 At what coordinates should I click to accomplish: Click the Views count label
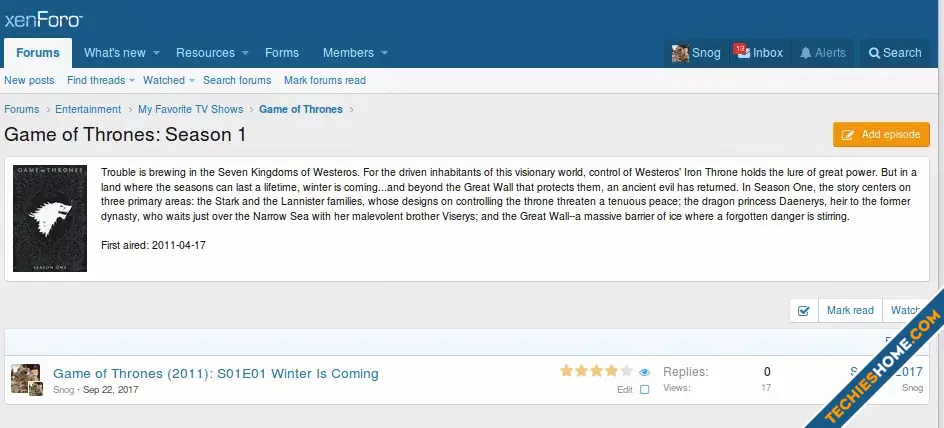click(x=677, y=388)
